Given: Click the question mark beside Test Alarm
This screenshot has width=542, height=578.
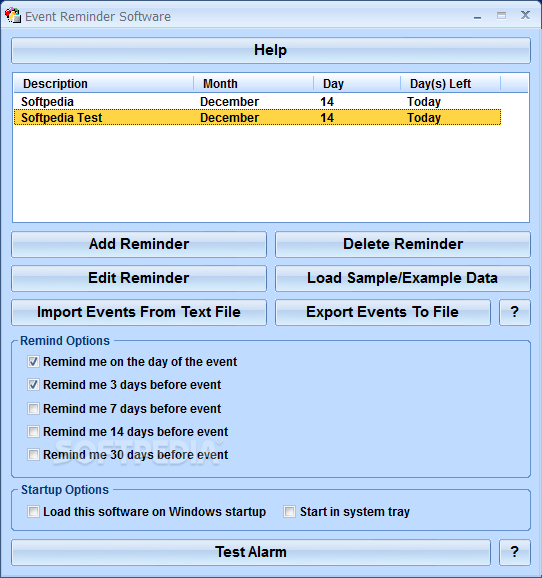Looking at the screenshot, I should click(515, 552).
